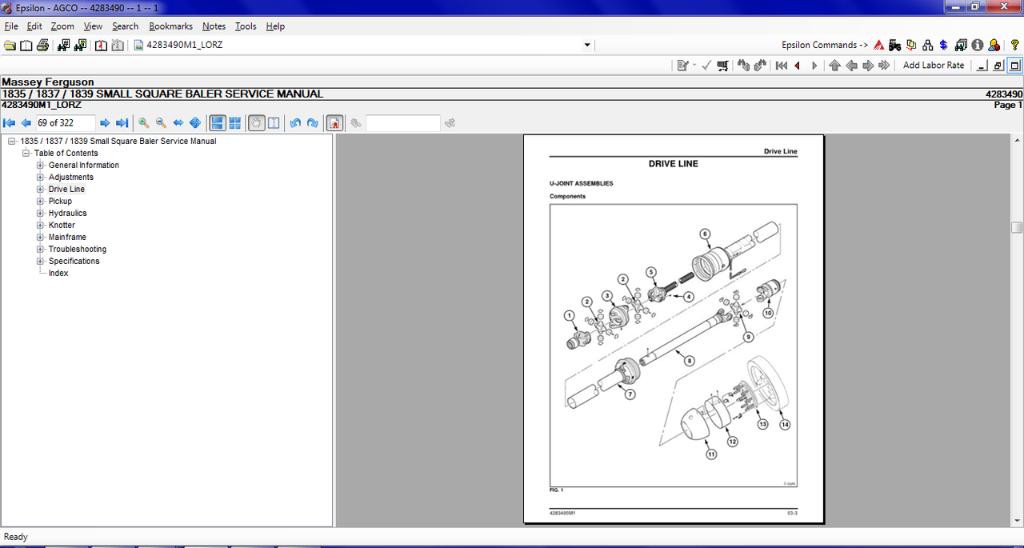1024x548 pixels.
Task: Rotate page clockwise with the blue curved arrow
Action: (x=312, y=123)
